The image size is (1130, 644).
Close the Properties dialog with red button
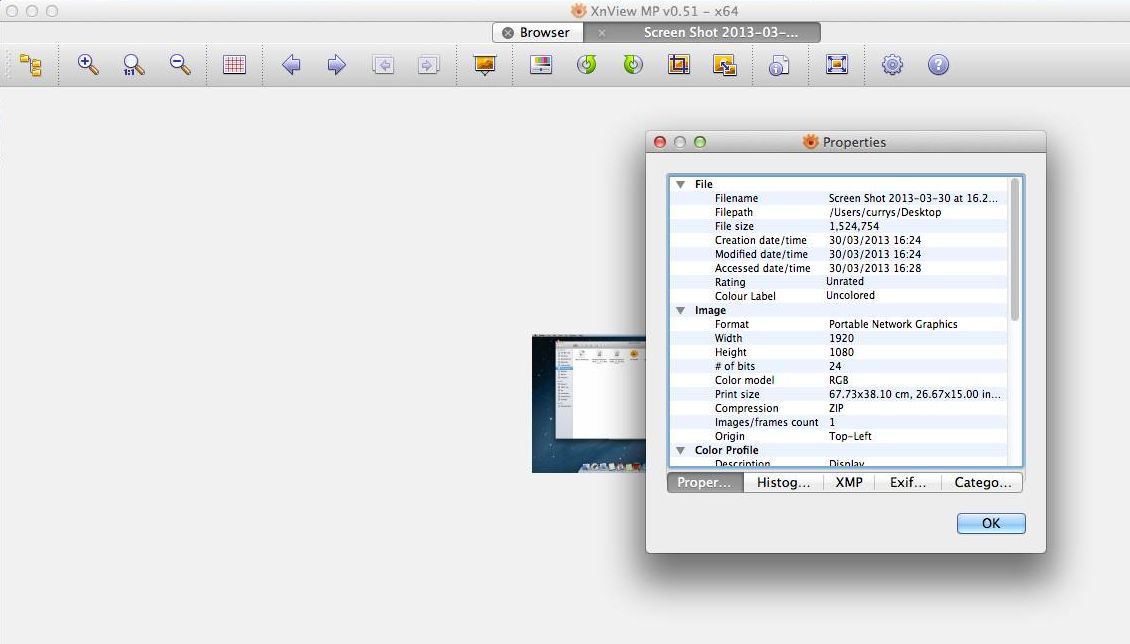[659, 142]
